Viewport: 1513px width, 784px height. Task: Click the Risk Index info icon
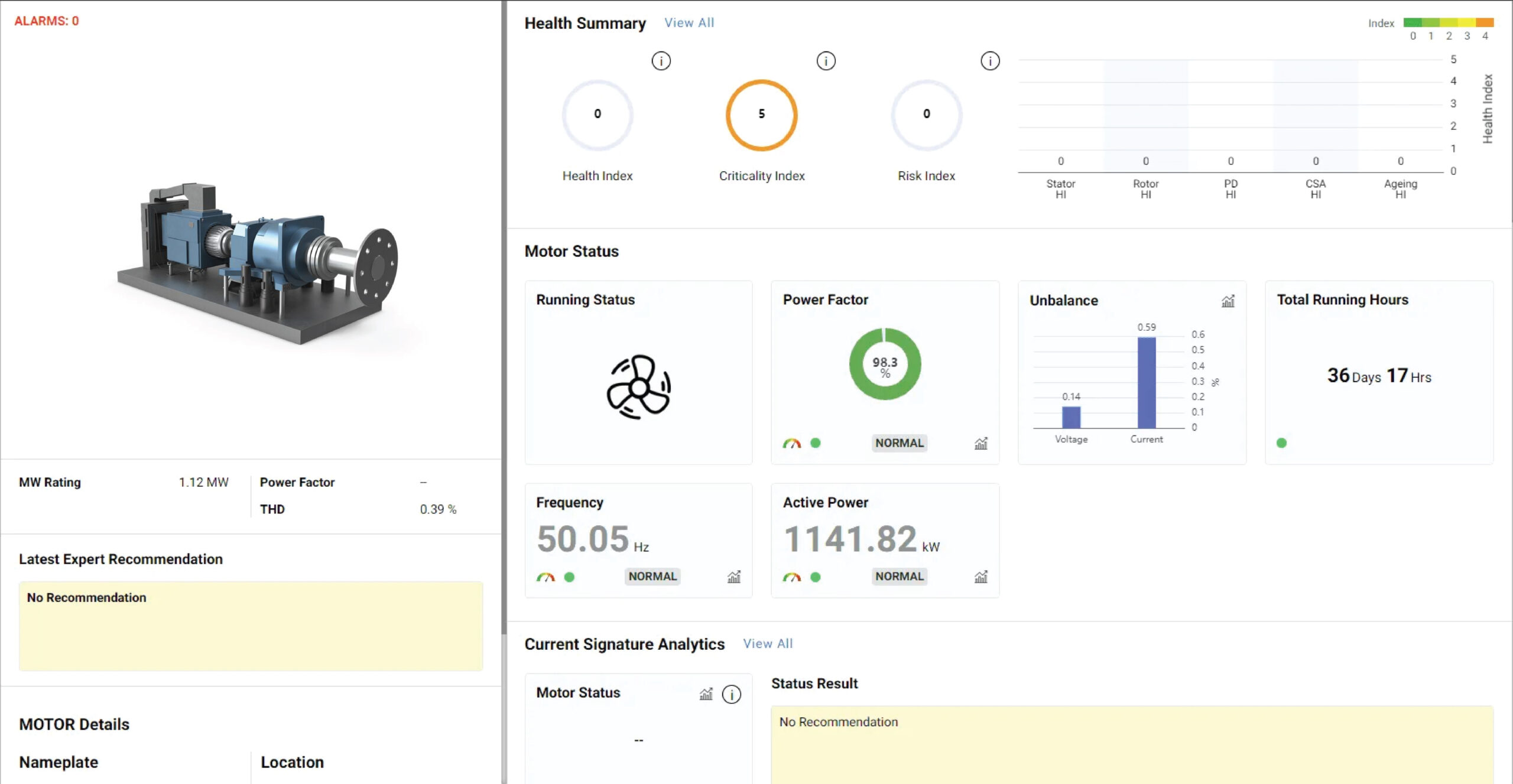click(x=990, y=61)
